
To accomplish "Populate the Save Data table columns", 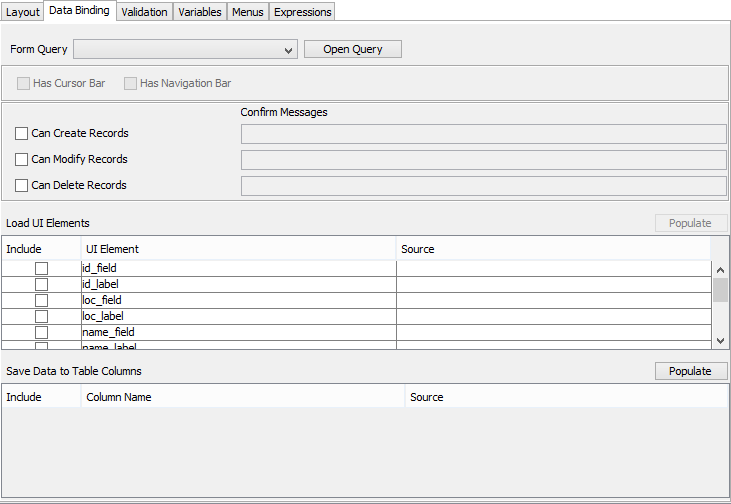I will 690,371.
